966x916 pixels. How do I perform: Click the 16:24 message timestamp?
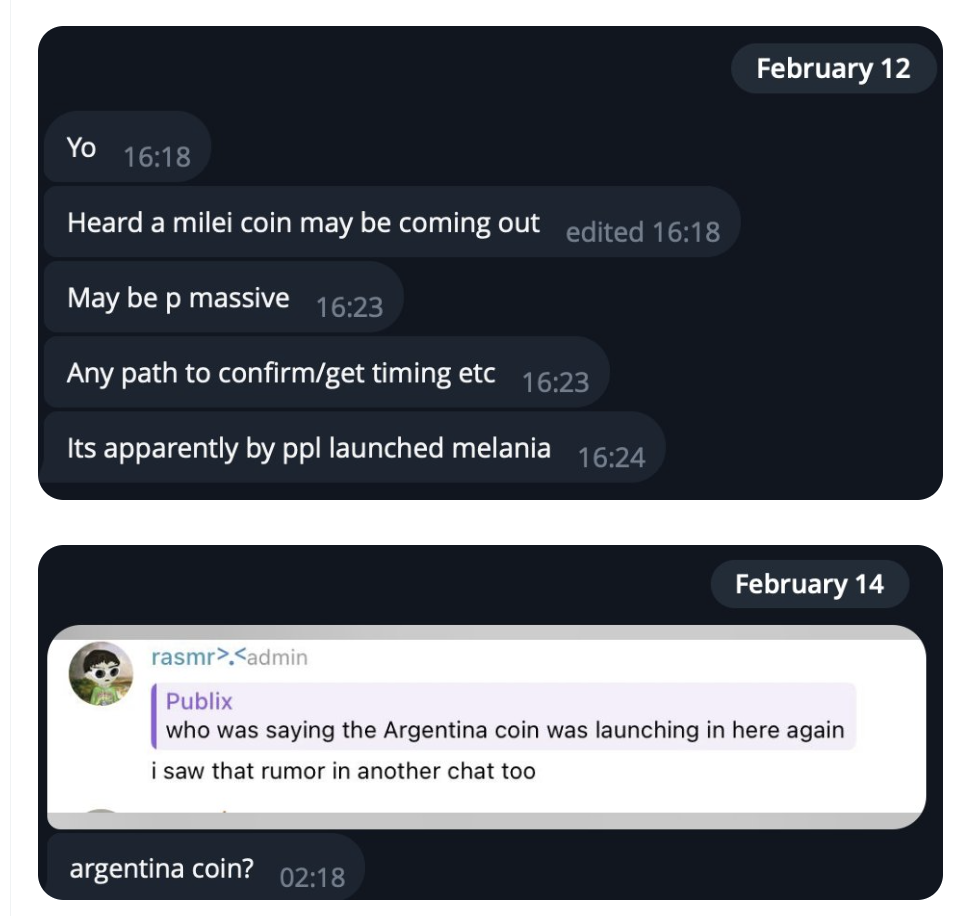coord(611,457)
